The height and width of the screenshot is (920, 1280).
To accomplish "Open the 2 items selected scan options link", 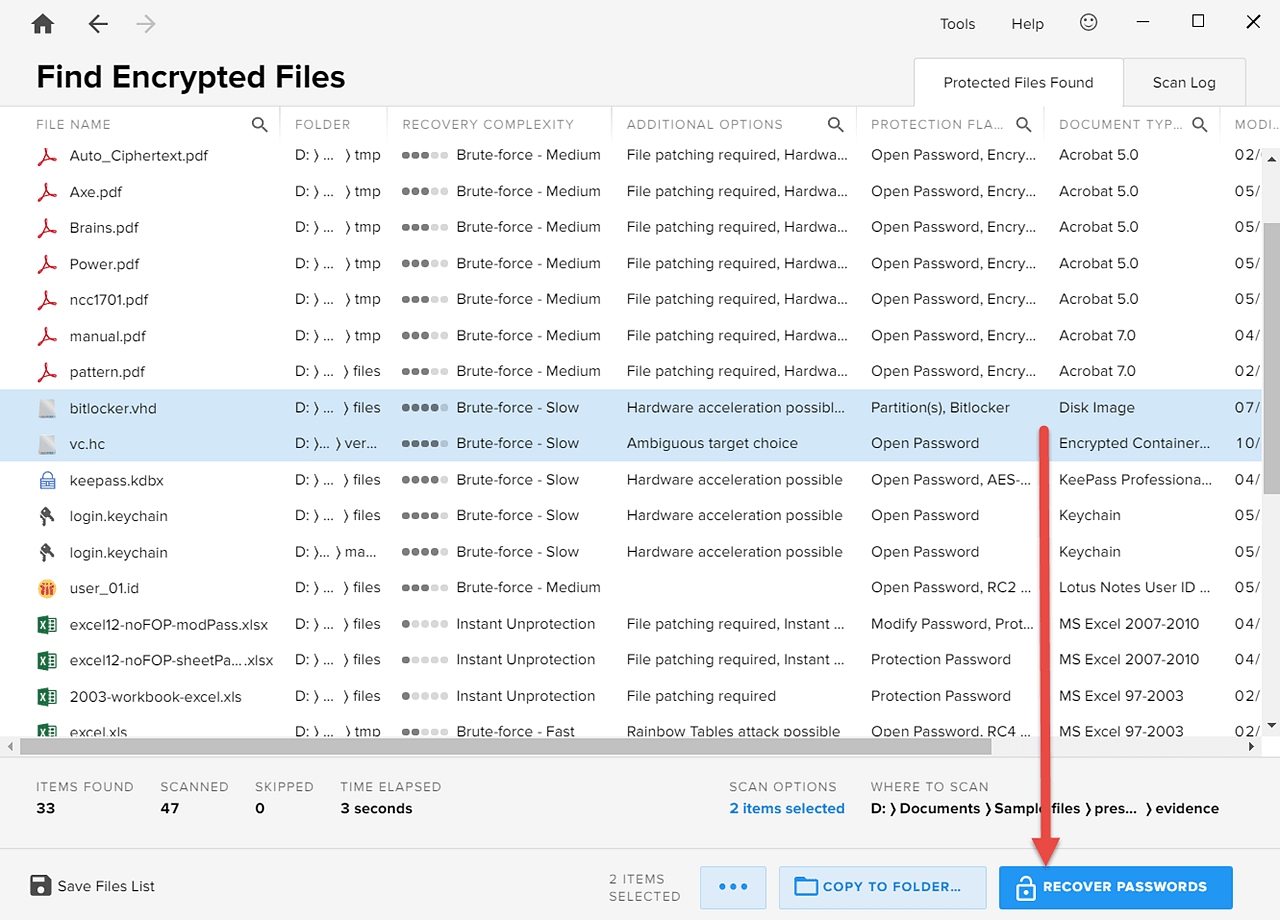I will 786,808.
